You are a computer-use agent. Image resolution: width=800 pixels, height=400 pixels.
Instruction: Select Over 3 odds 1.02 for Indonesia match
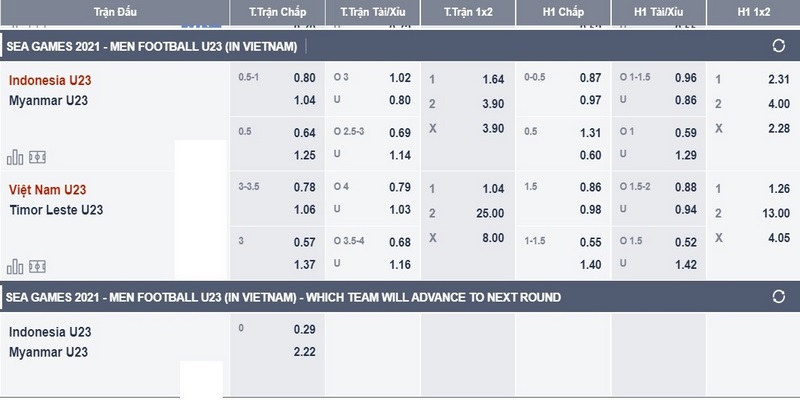(399, 78)
